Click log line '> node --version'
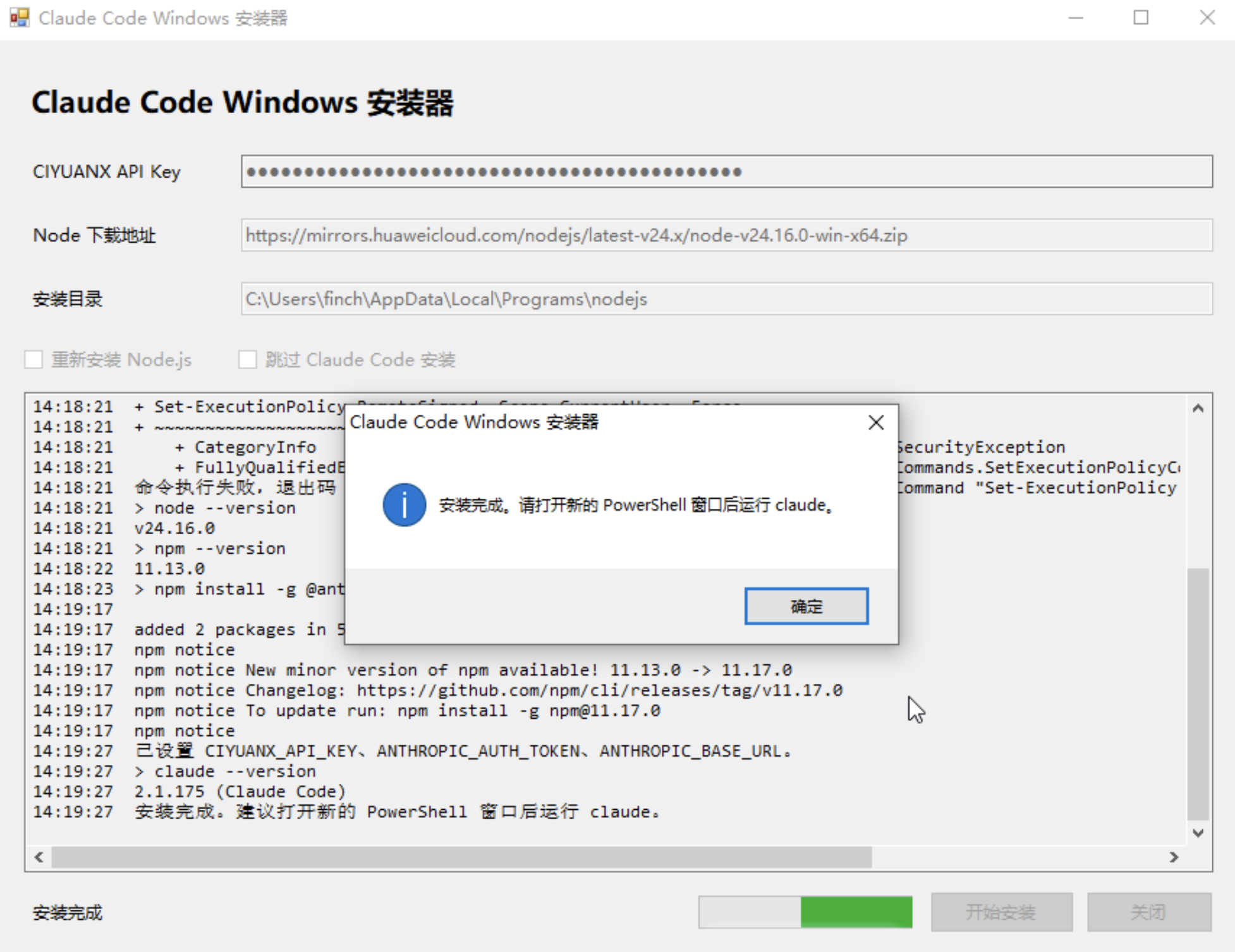The width and height of the screenshot is (1235, 952). click(x=215, y=508)
